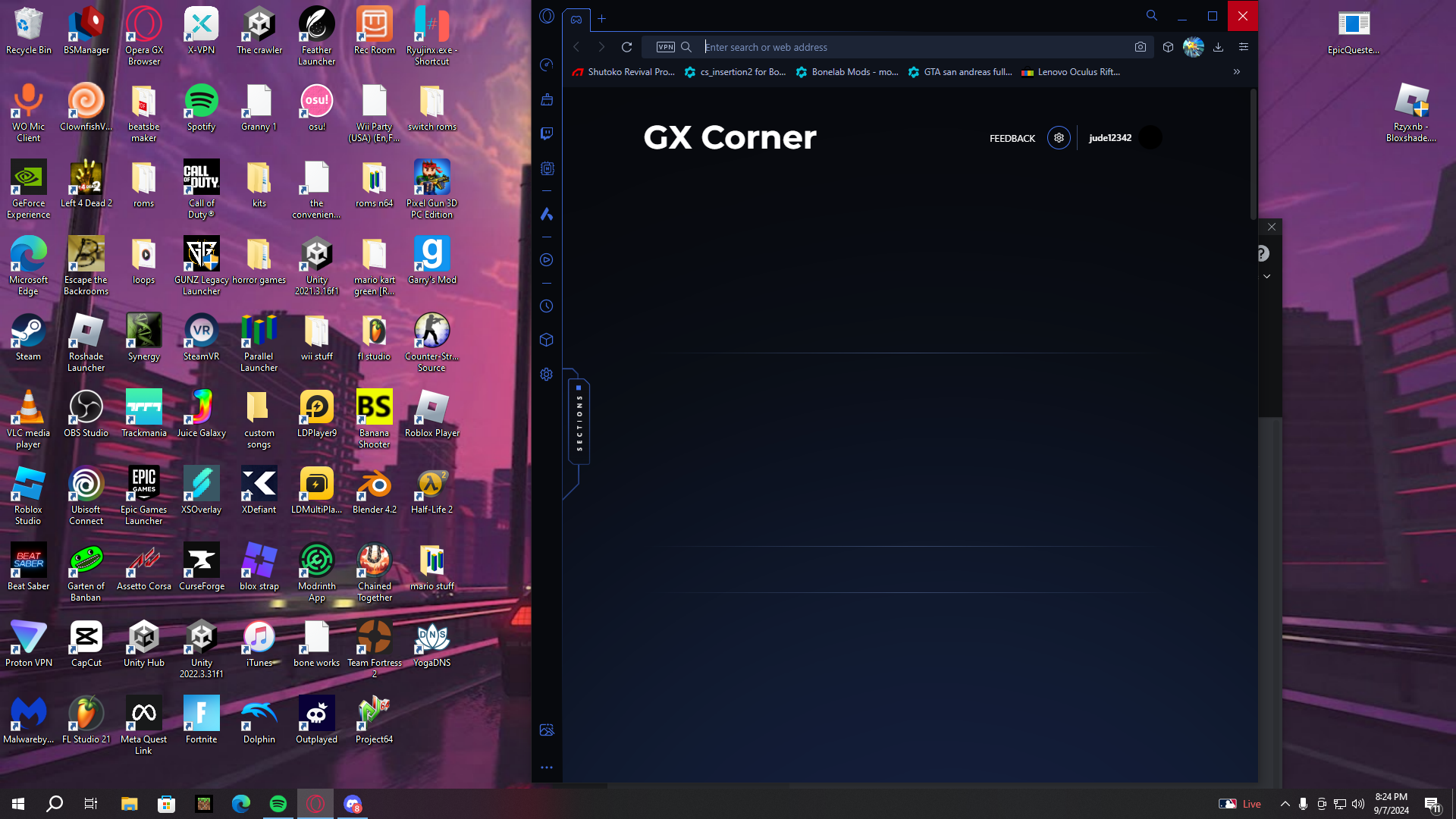Expand hidden bookmarks with double chevron

point(1236,72)
